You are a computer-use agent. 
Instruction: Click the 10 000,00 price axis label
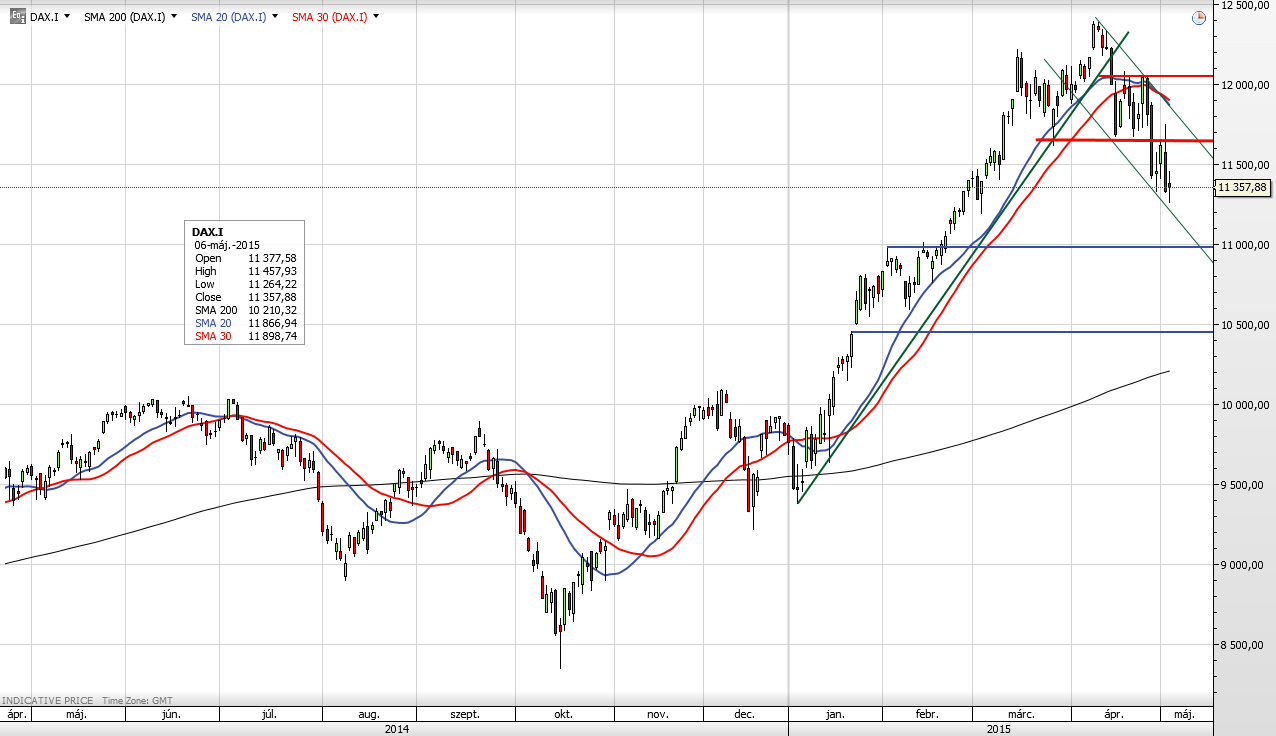click(x=1243, y=405)
